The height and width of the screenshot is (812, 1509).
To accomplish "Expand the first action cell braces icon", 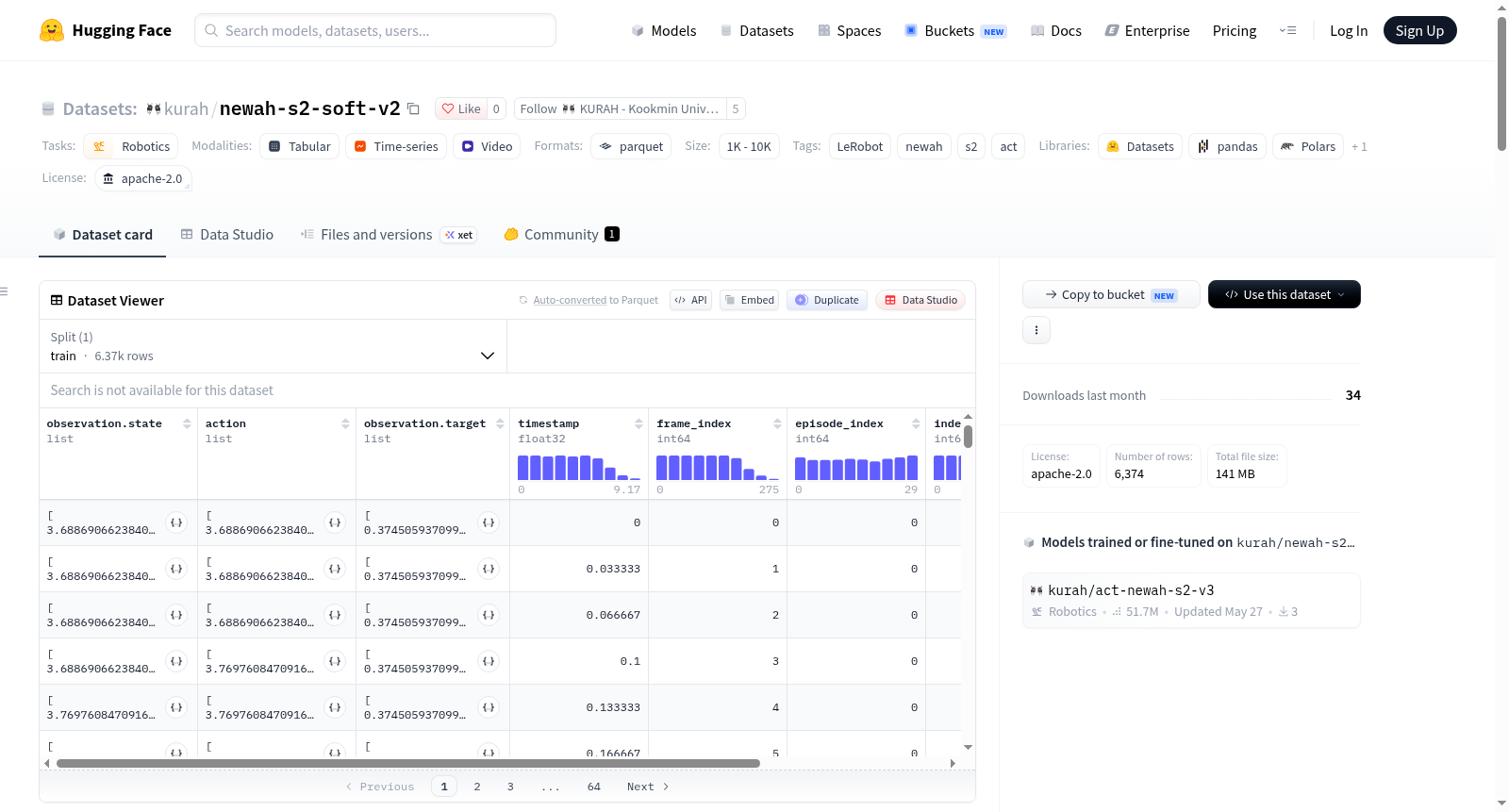I will 335,522.
